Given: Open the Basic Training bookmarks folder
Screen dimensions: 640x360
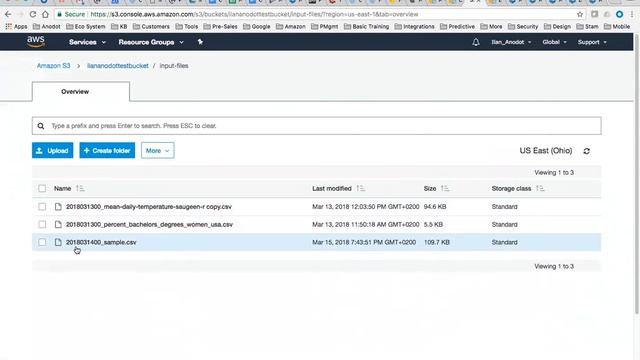Looking at the screenshot, I should [x=366, y=27].
